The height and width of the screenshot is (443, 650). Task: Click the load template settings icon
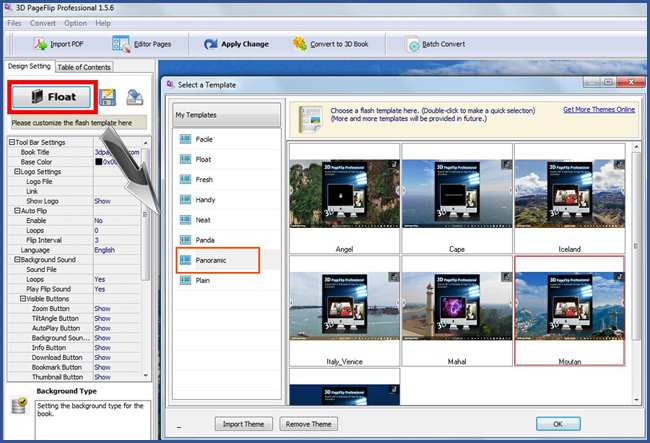(135, 98)
